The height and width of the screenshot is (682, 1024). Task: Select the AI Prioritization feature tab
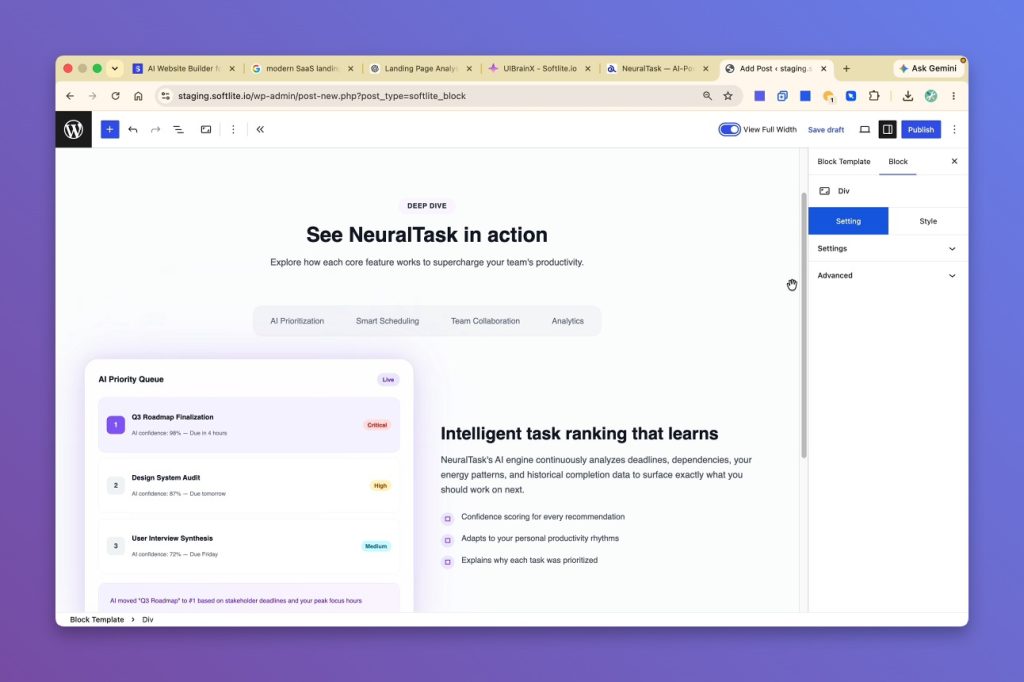click(x=297, y=321)
